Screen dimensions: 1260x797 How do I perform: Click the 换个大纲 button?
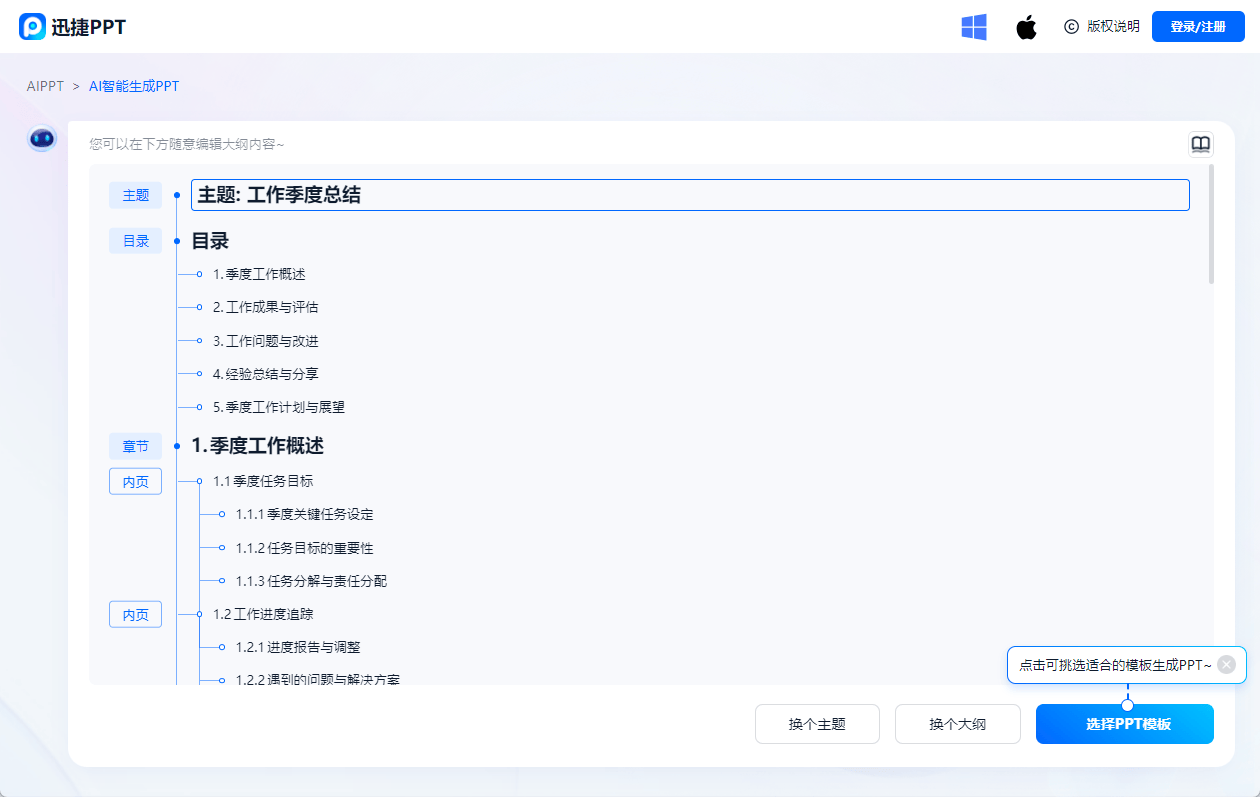957,724
